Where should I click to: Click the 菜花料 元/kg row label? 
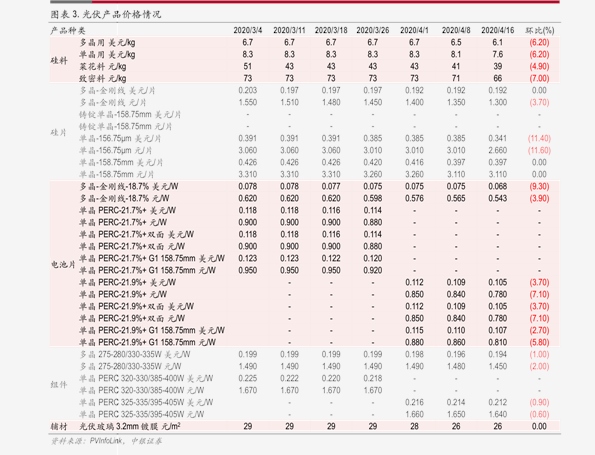pos(103,66)
